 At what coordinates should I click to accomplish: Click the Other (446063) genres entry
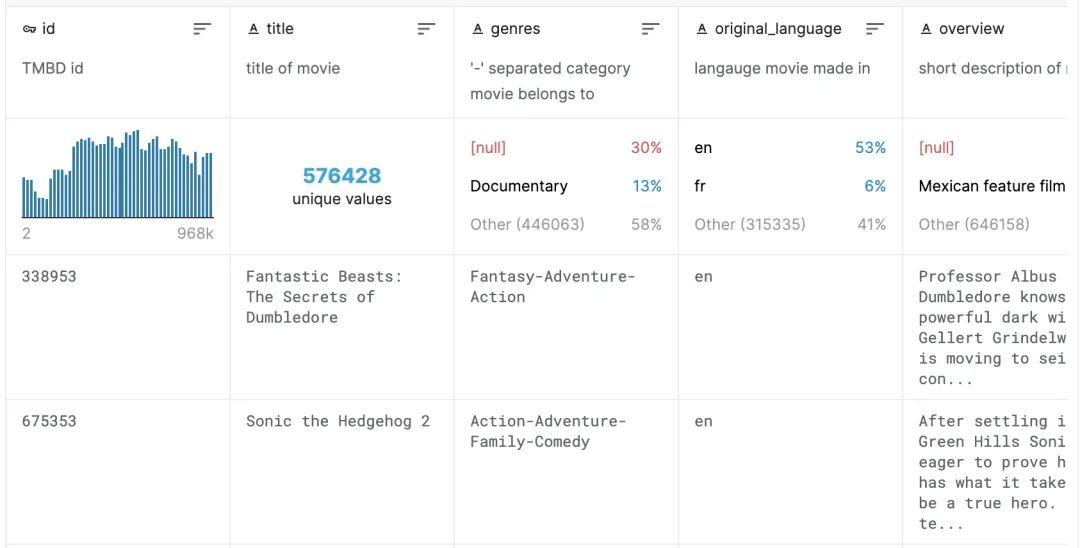click(527, 224)
